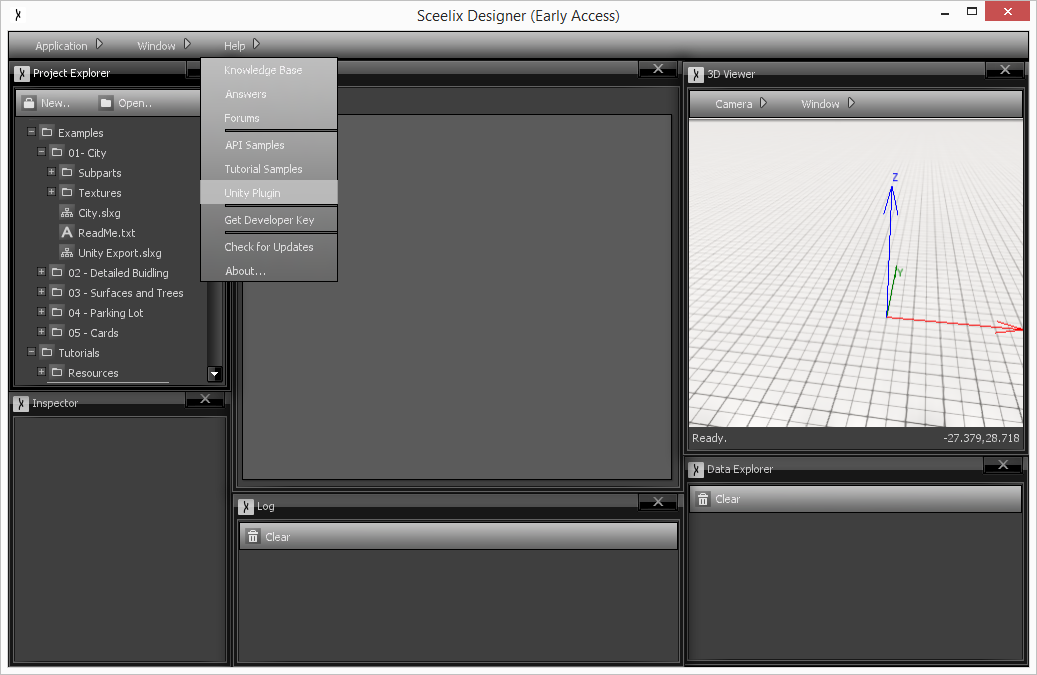Close the central document panel
Viewport: 1037px width, 675px height.
click(658, 69)
